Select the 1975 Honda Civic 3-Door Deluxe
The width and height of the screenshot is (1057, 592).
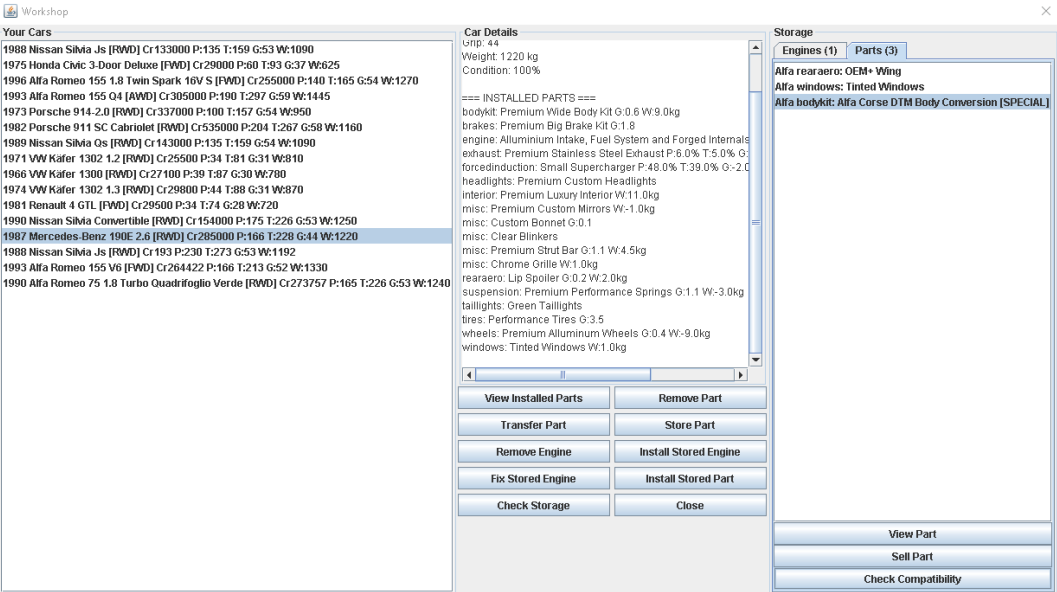click(226, 65)
